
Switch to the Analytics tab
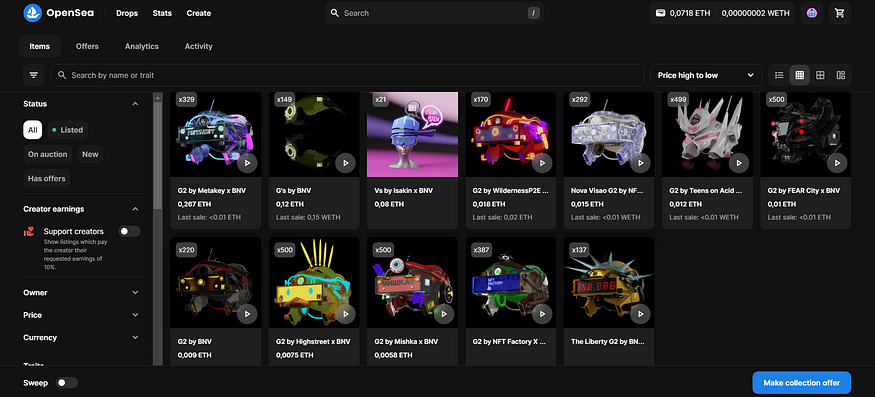pyautogui.click(x=142, y=46)
